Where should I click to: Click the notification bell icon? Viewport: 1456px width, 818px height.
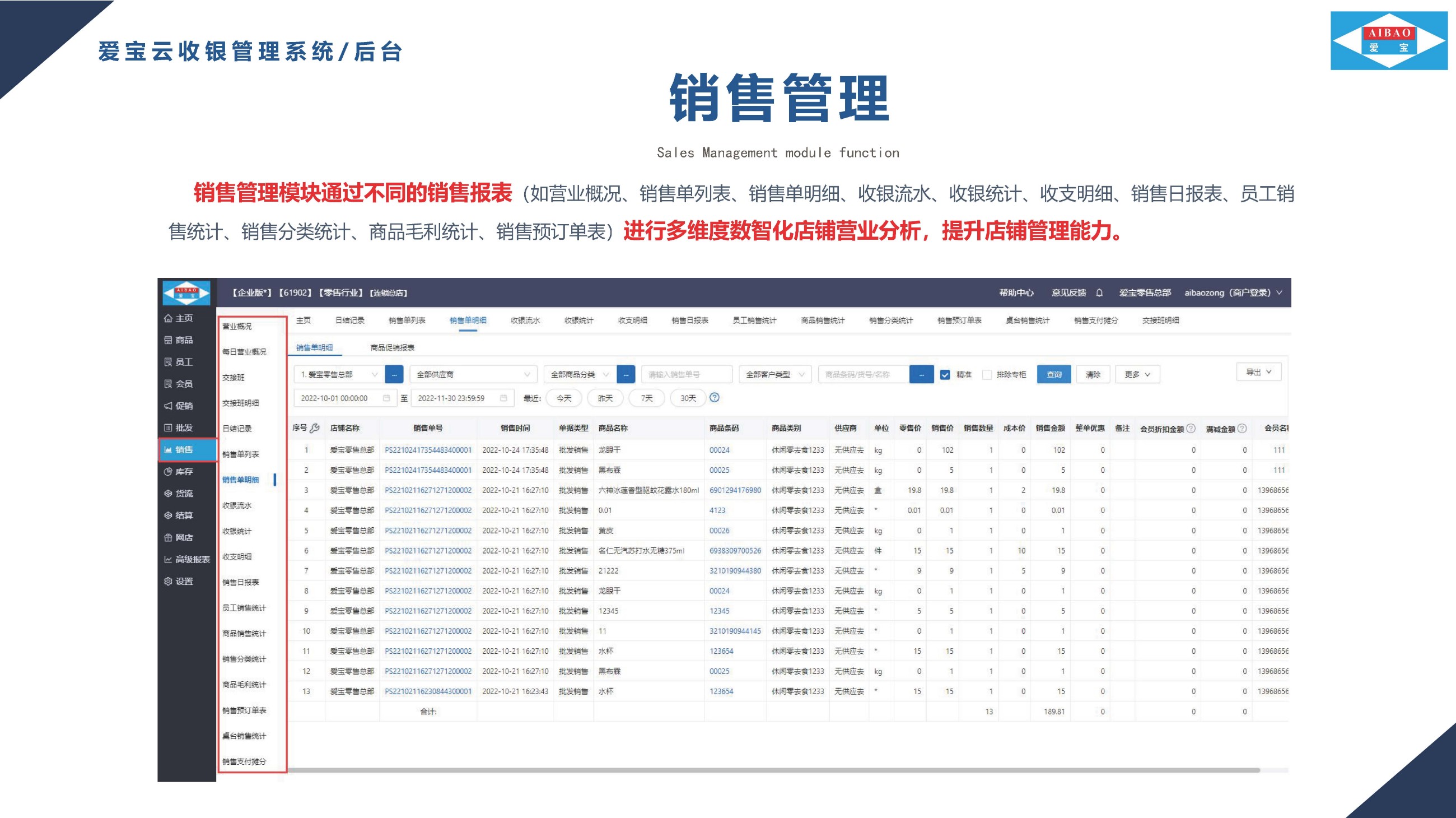click(x=1099, y=293)
